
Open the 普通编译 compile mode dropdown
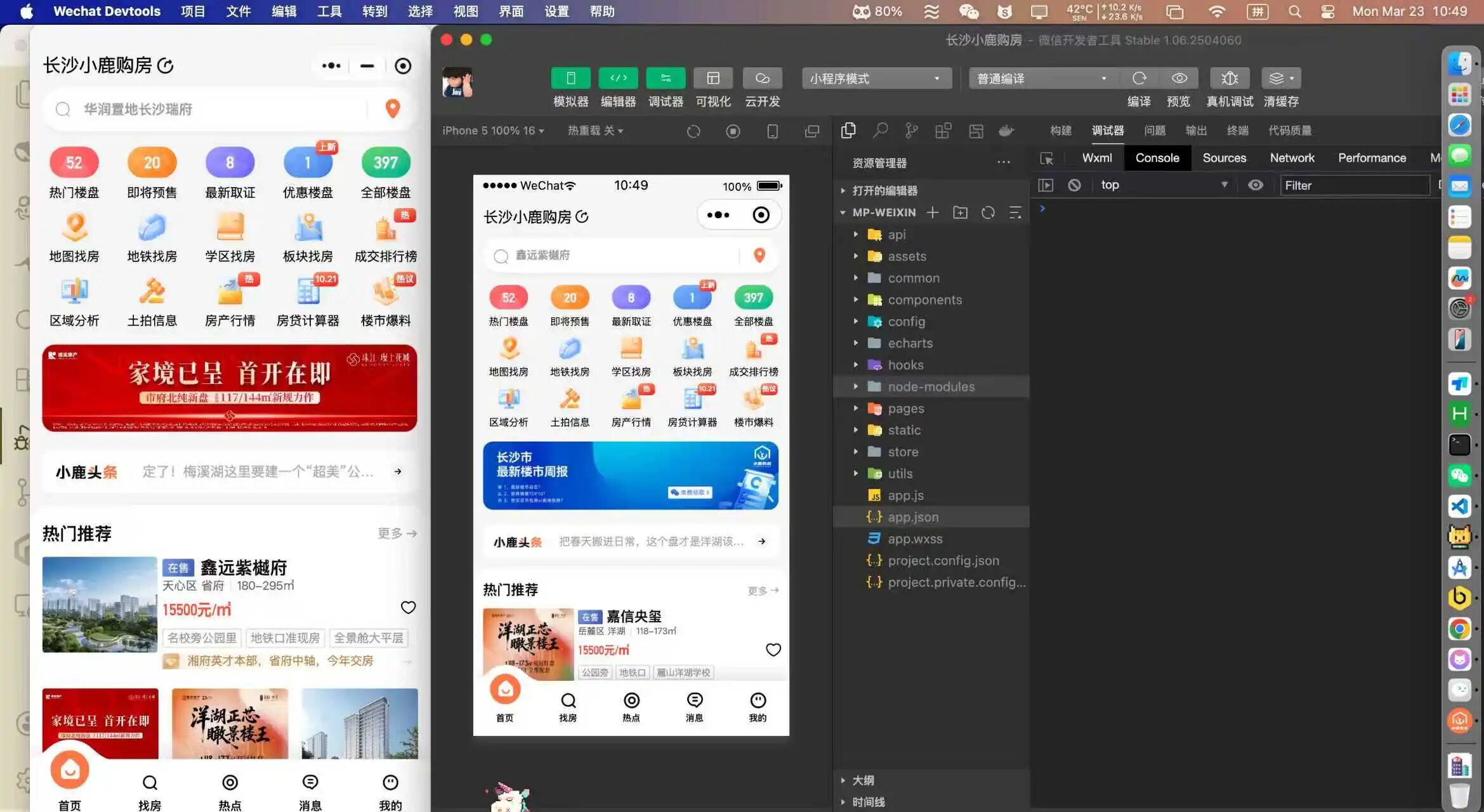click(1041, 79)
